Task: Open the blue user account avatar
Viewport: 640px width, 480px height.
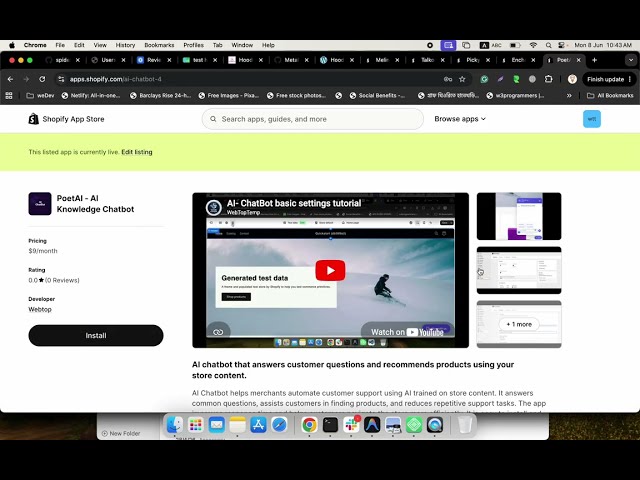Action: (591, 119)
